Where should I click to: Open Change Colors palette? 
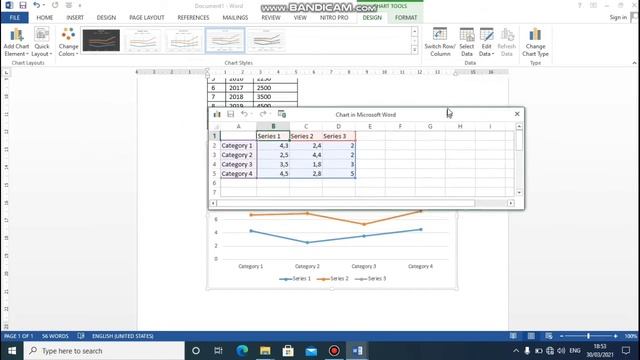(x=68, y=42)
